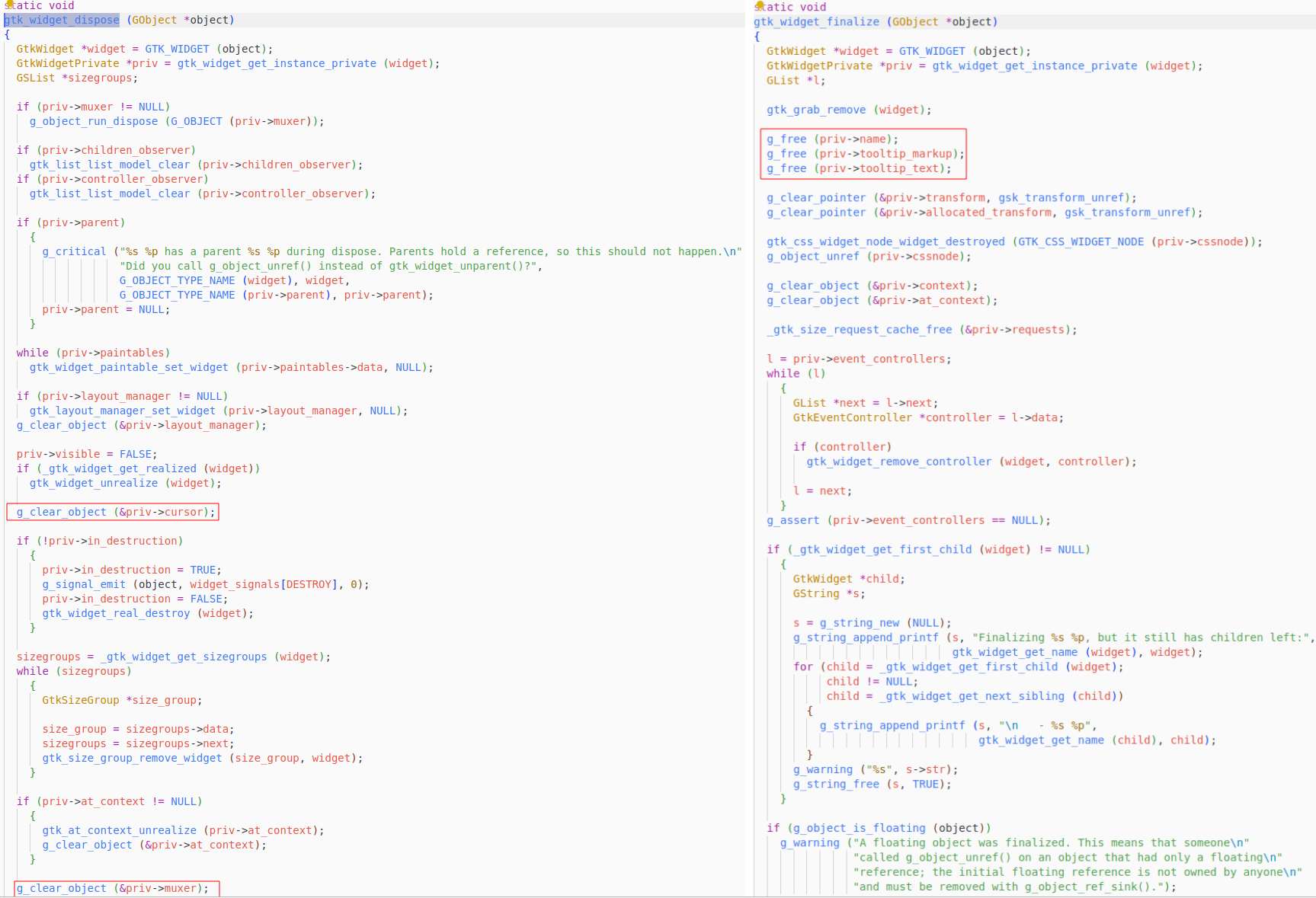Click the 'sizegroups = sizegroups->next;' line
Screen dimensions: 1316x898
click(138, 743)
